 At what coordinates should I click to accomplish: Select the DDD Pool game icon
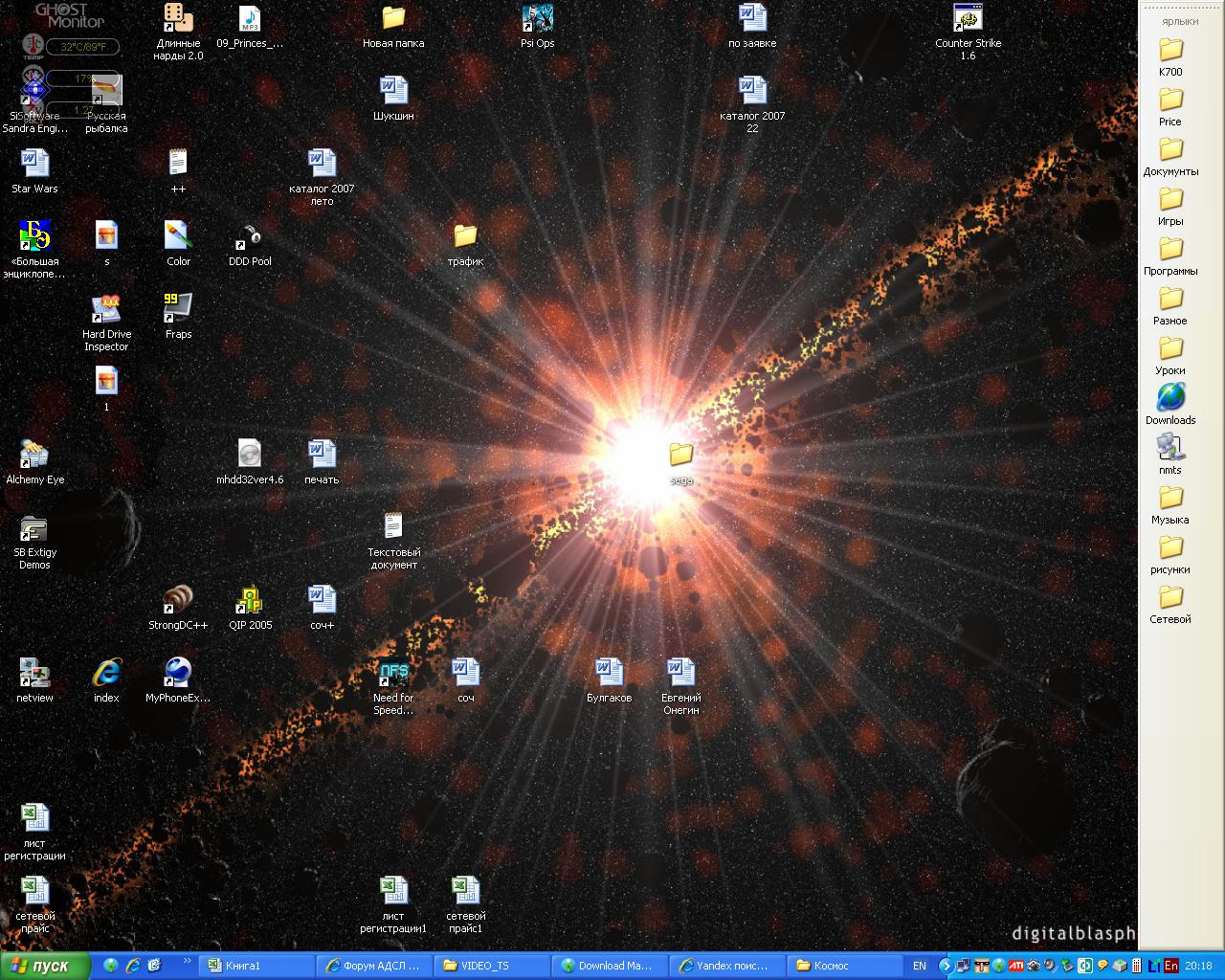(x=250, y=237)
